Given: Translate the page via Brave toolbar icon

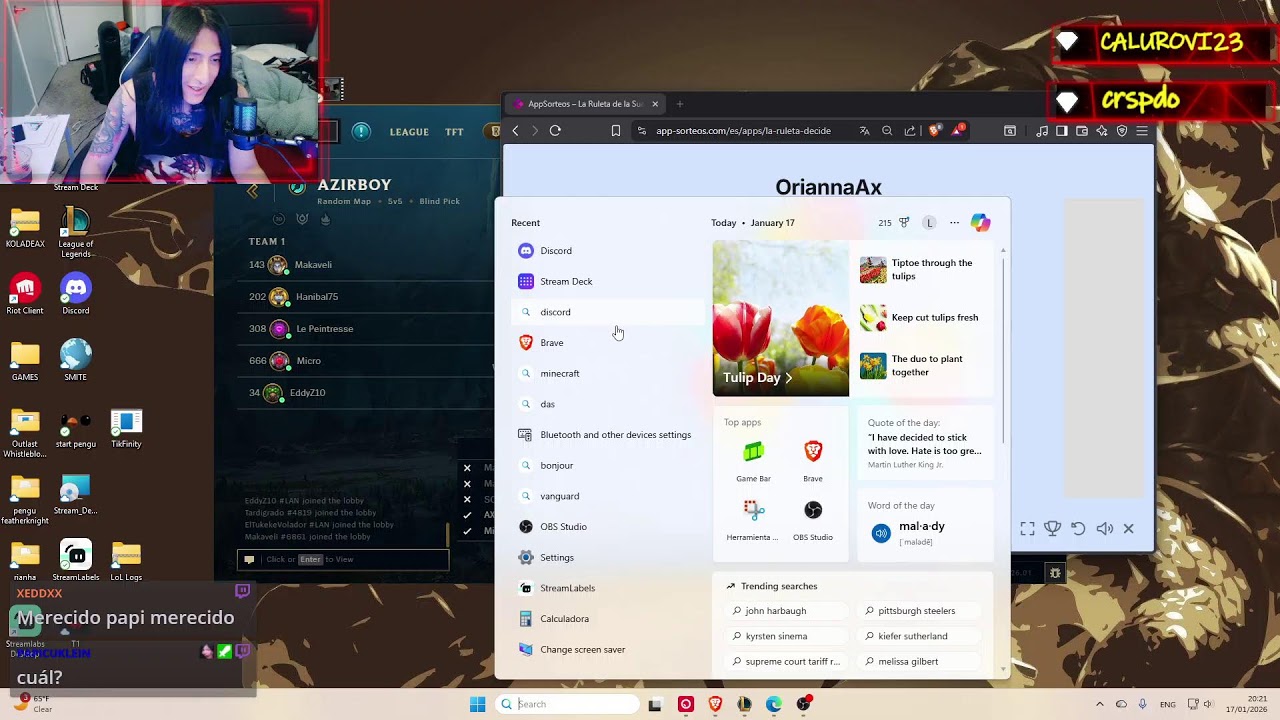Looking at the screenshot, I should (864, 130).
